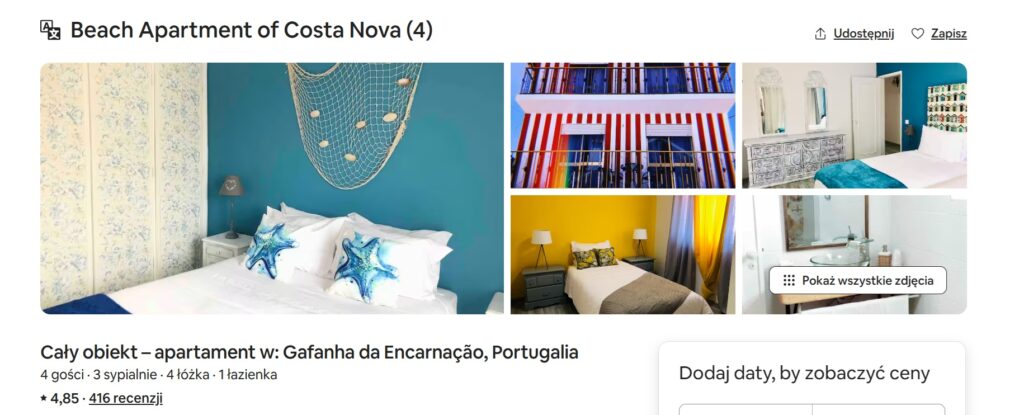Click the Cały obiekt apartament location heading

pyautogui.click(x=309, y=352)
